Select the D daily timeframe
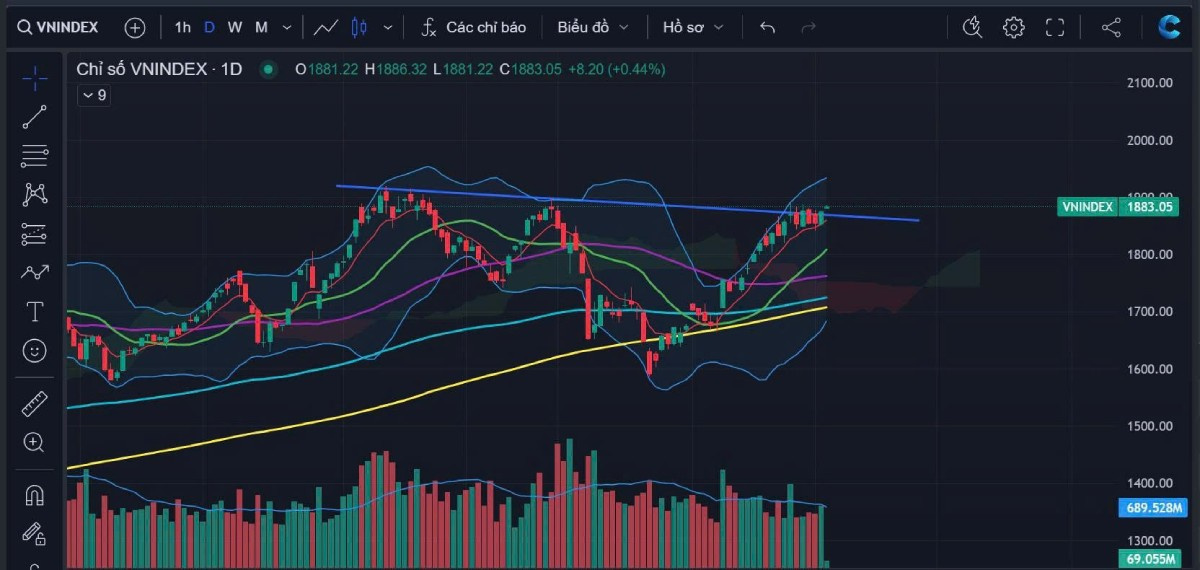This screenshot has height=570, width=1200. (x=209, y=27)
